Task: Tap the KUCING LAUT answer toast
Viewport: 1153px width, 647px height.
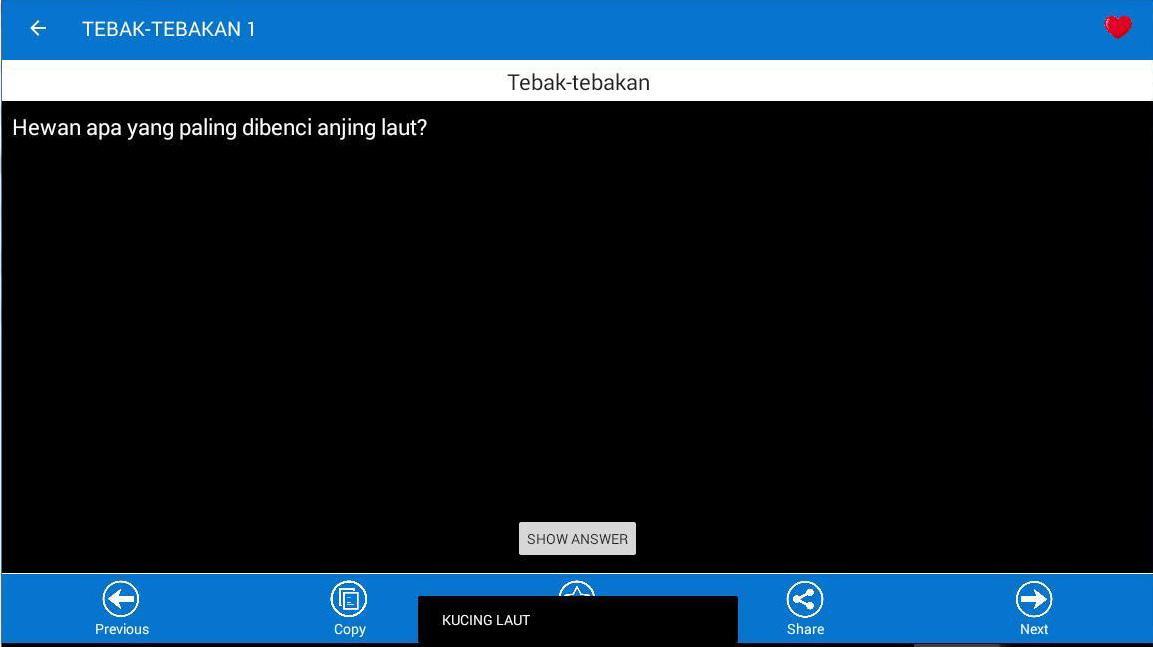Action: [577, 621]
